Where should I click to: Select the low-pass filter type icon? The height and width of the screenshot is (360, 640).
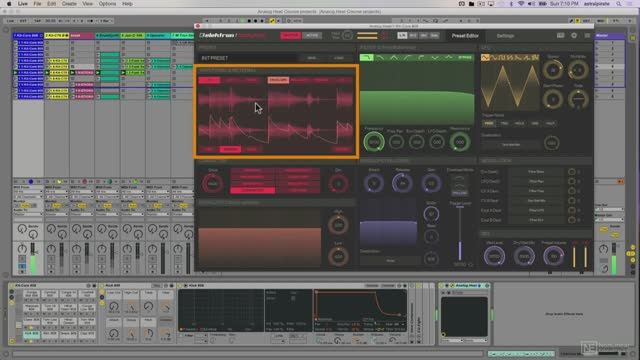tap(367, 58)
